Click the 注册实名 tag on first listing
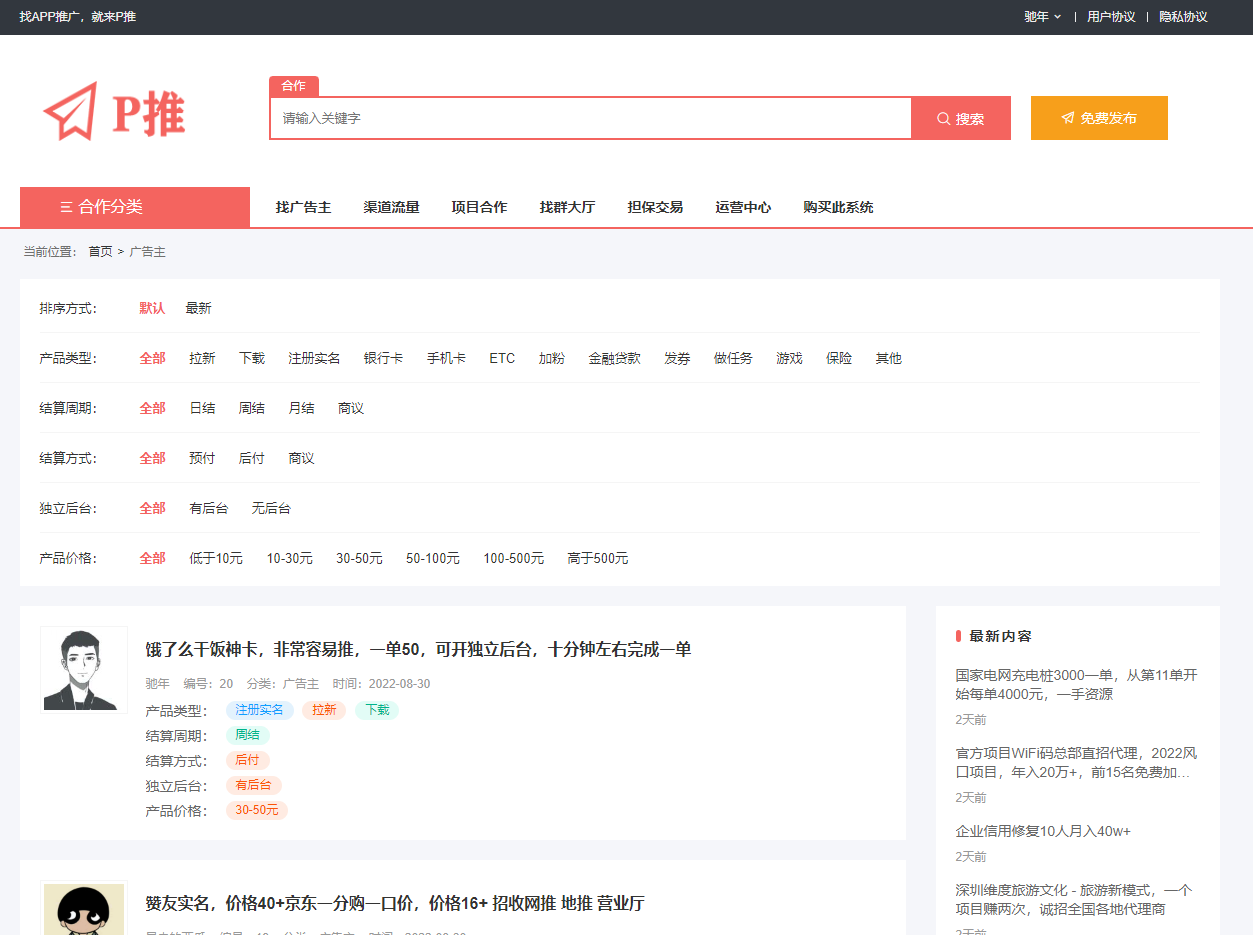 (x=259, y=710)
